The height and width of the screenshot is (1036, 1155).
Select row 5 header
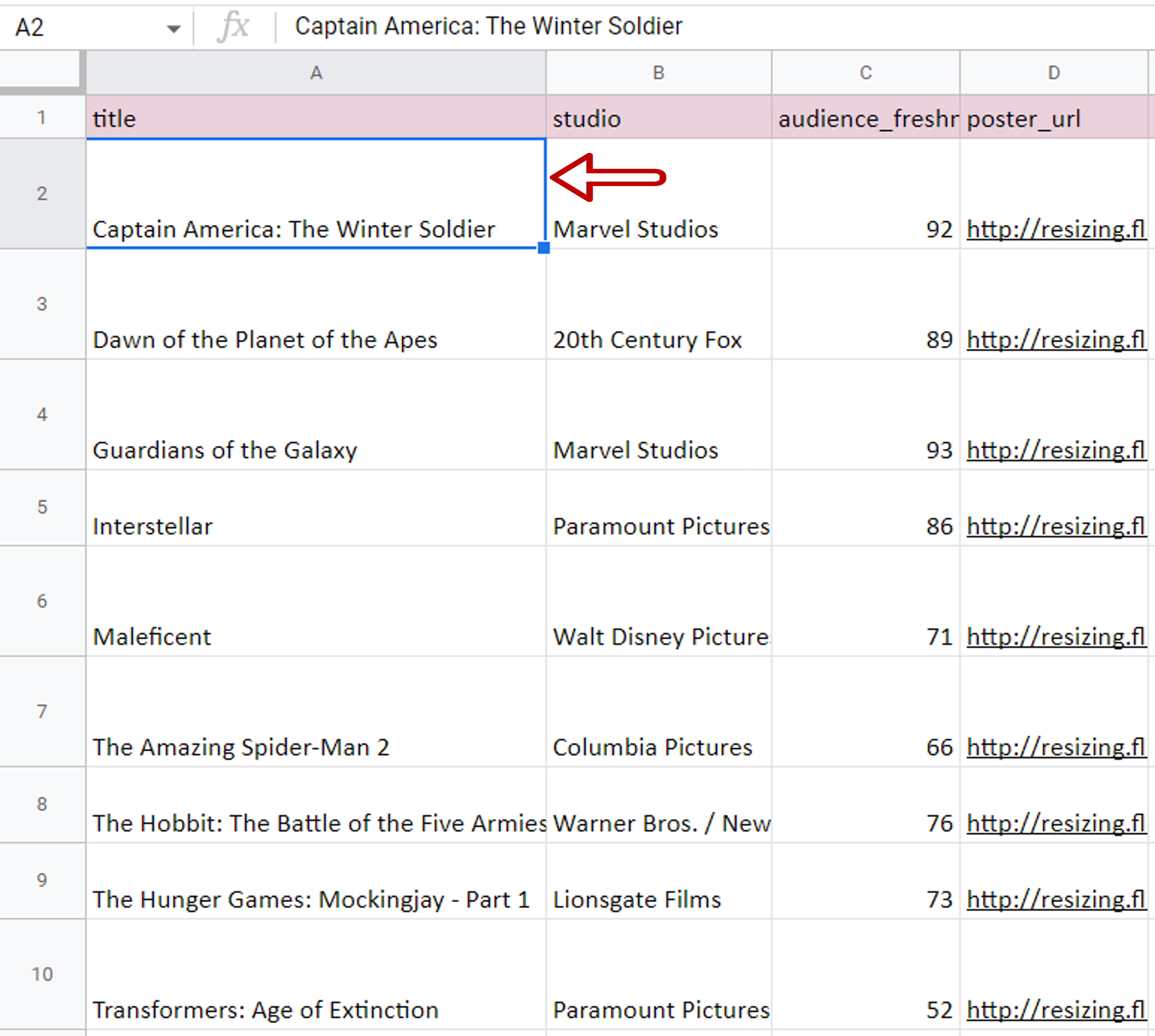pos(42,507)
